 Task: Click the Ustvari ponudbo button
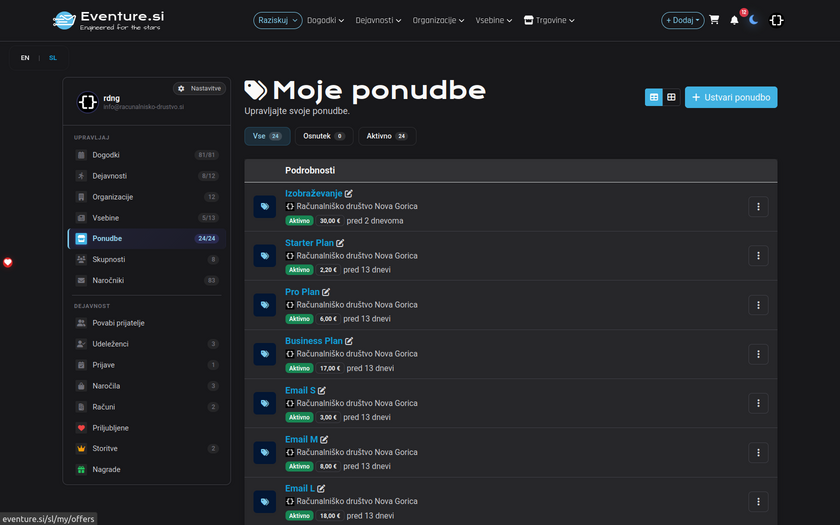730,97
